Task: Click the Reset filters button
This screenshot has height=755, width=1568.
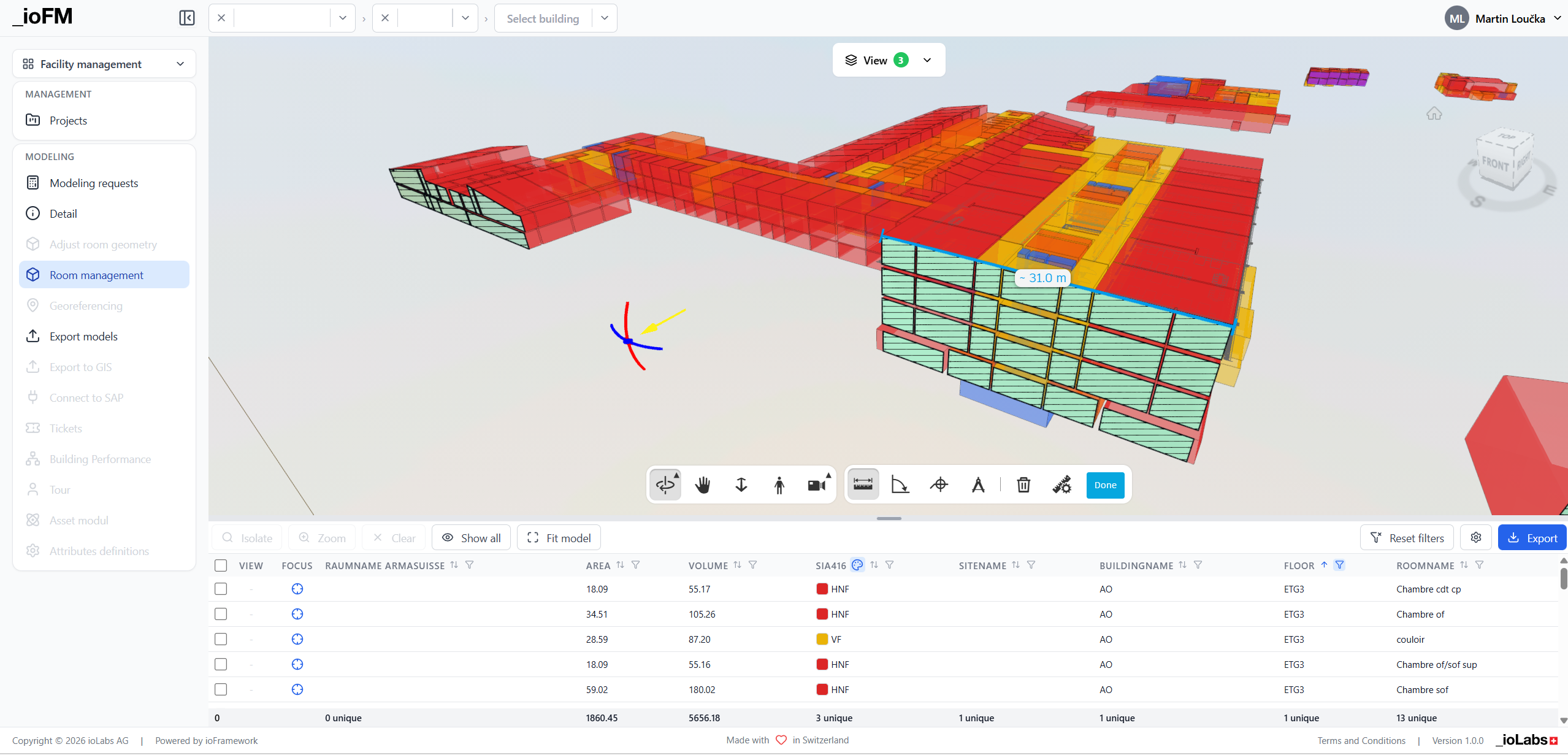Action: tap(1407, 538)
